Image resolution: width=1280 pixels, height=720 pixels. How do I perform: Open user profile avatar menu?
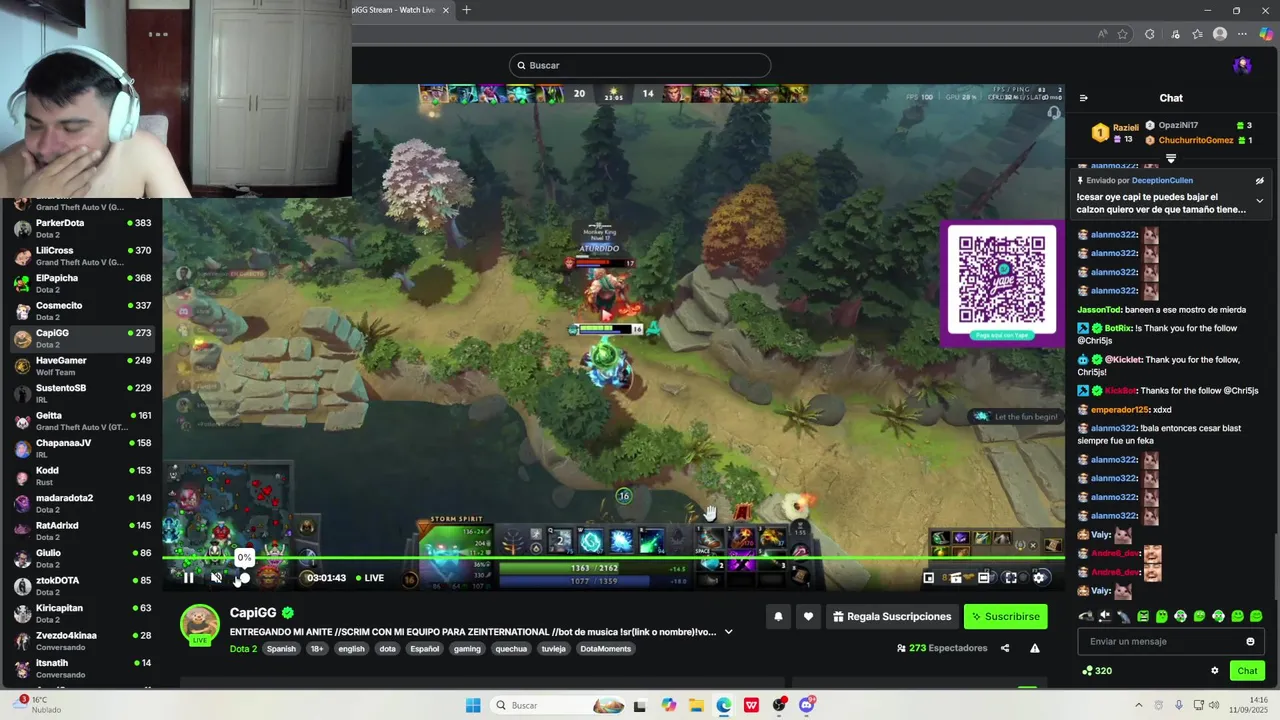pyautogui.click(x=1242, y=65)
